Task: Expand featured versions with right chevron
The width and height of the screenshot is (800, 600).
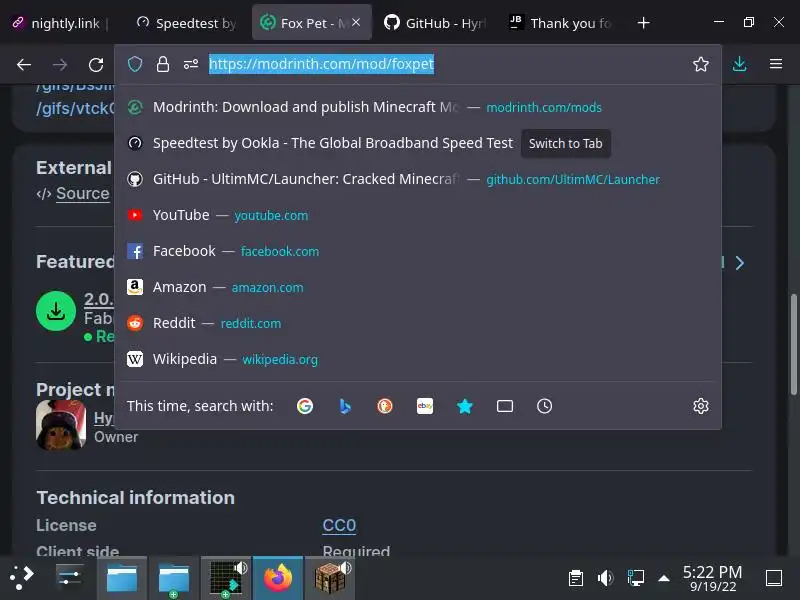Action: (x=740, y=263)
